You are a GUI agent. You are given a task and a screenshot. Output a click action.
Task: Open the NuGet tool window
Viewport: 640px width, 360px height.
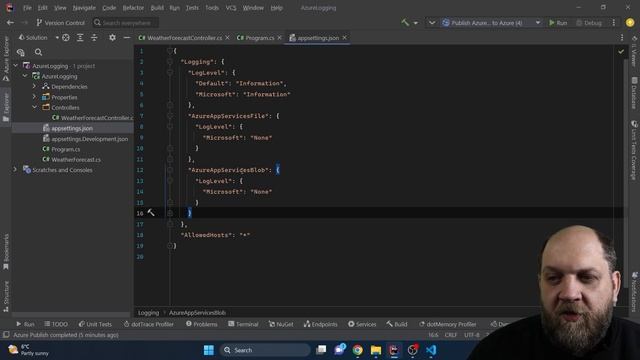pos(281,324)
